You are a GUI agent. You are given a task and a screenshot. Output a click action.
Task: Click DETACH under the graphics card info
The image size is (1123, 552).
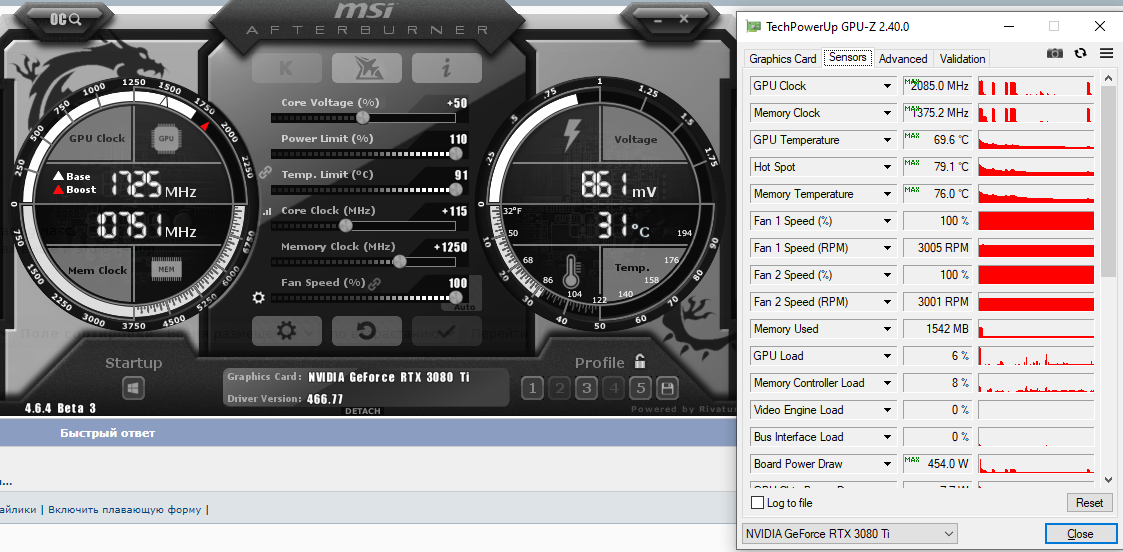363,411
